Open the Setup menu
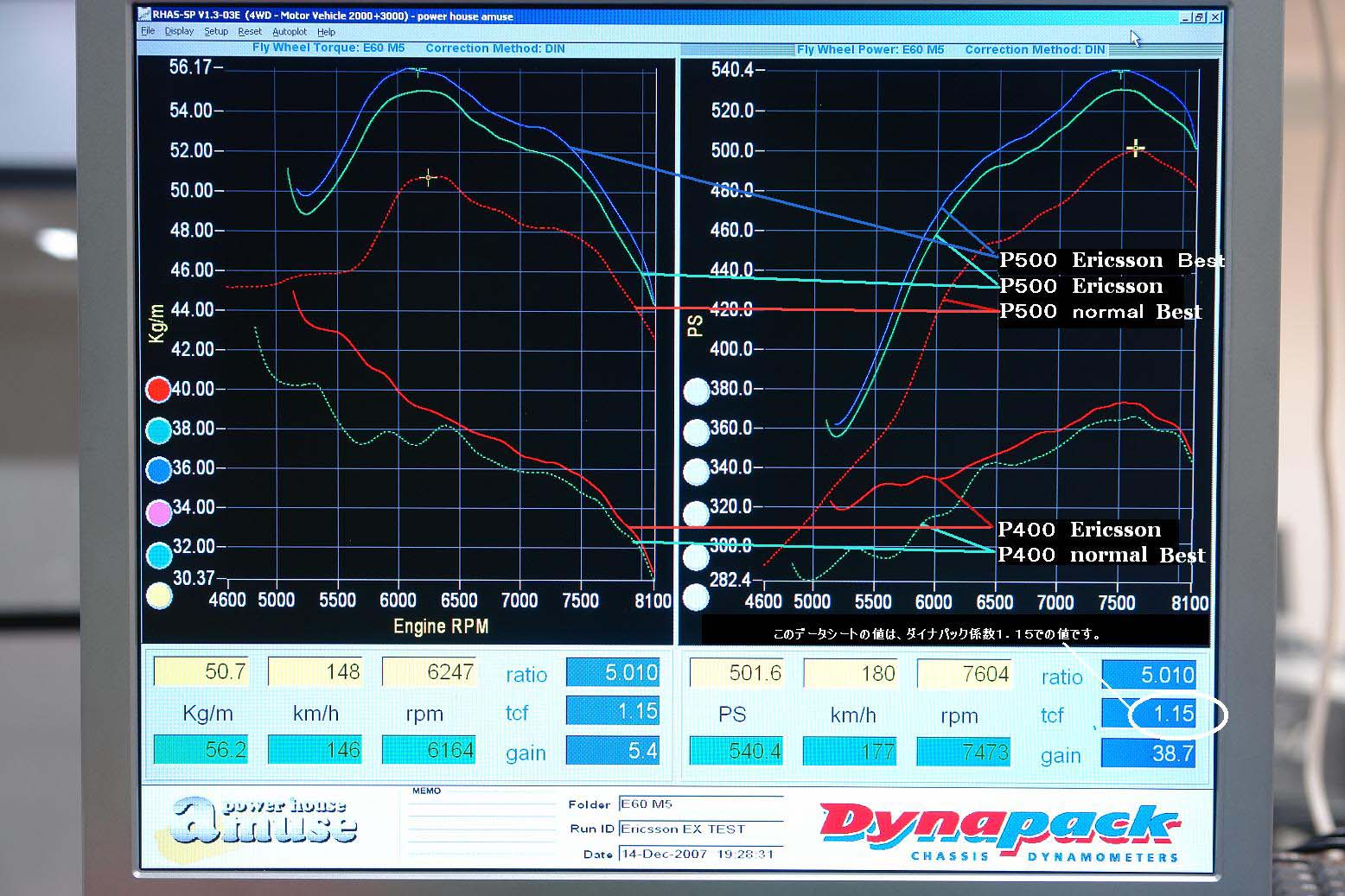Viewport: 1345px width, 896px height. [216, 31]
